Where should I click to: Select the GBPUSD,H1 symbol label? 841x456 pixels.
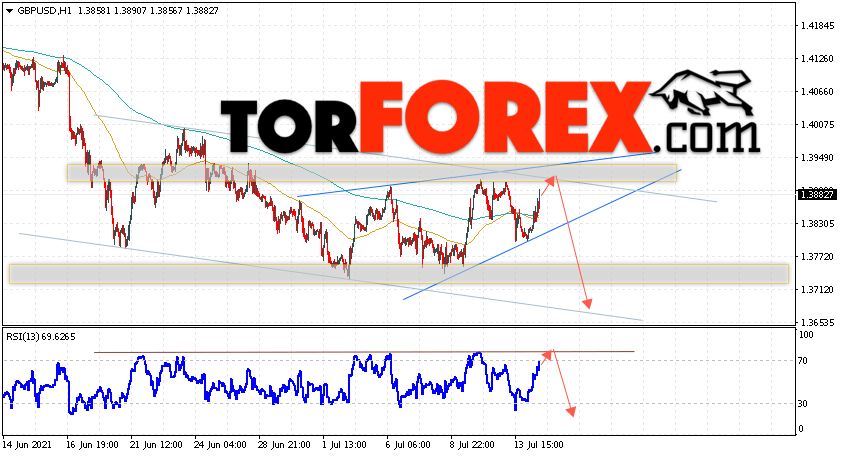point(45,11)
